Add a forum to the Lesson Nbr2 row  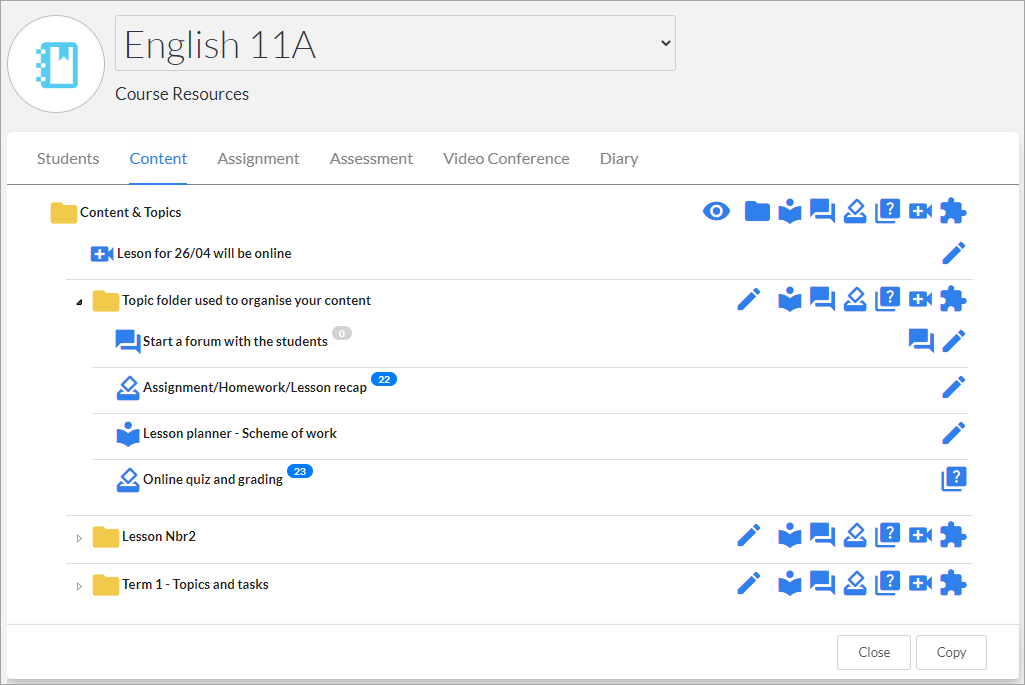(822, 535)
